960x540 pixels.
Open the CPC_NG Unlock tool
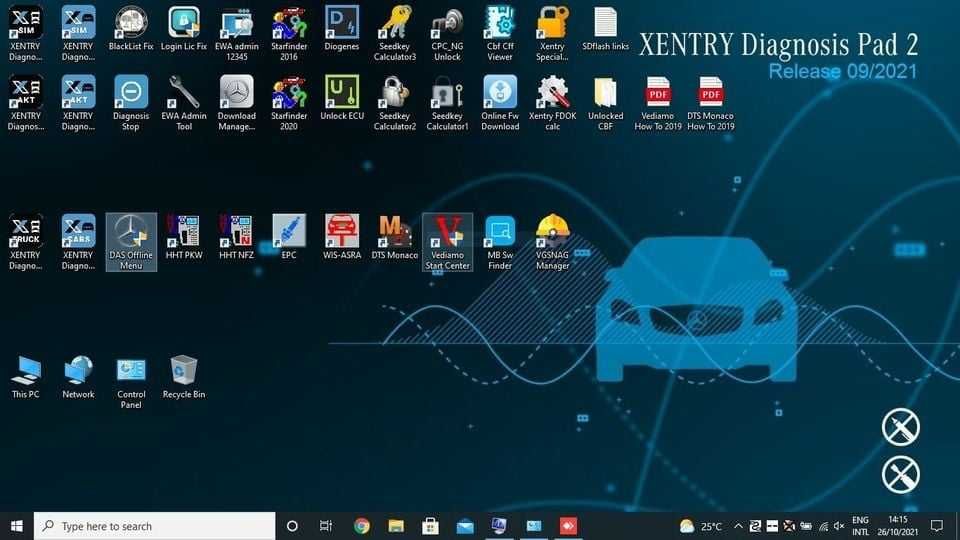coord(448,33)
